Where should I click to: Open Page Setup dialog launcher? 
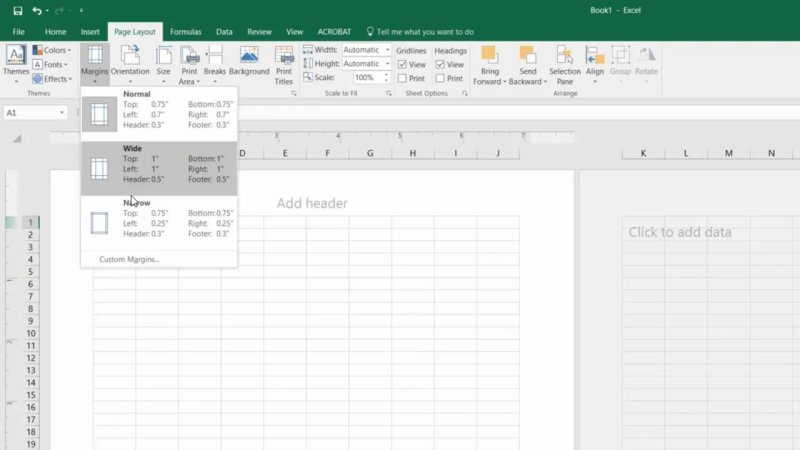click(294, 93)
